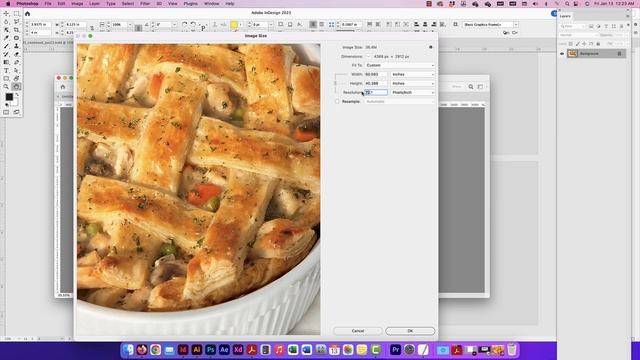Open the File menu
The image size is (640, 360).
point(48,4)
